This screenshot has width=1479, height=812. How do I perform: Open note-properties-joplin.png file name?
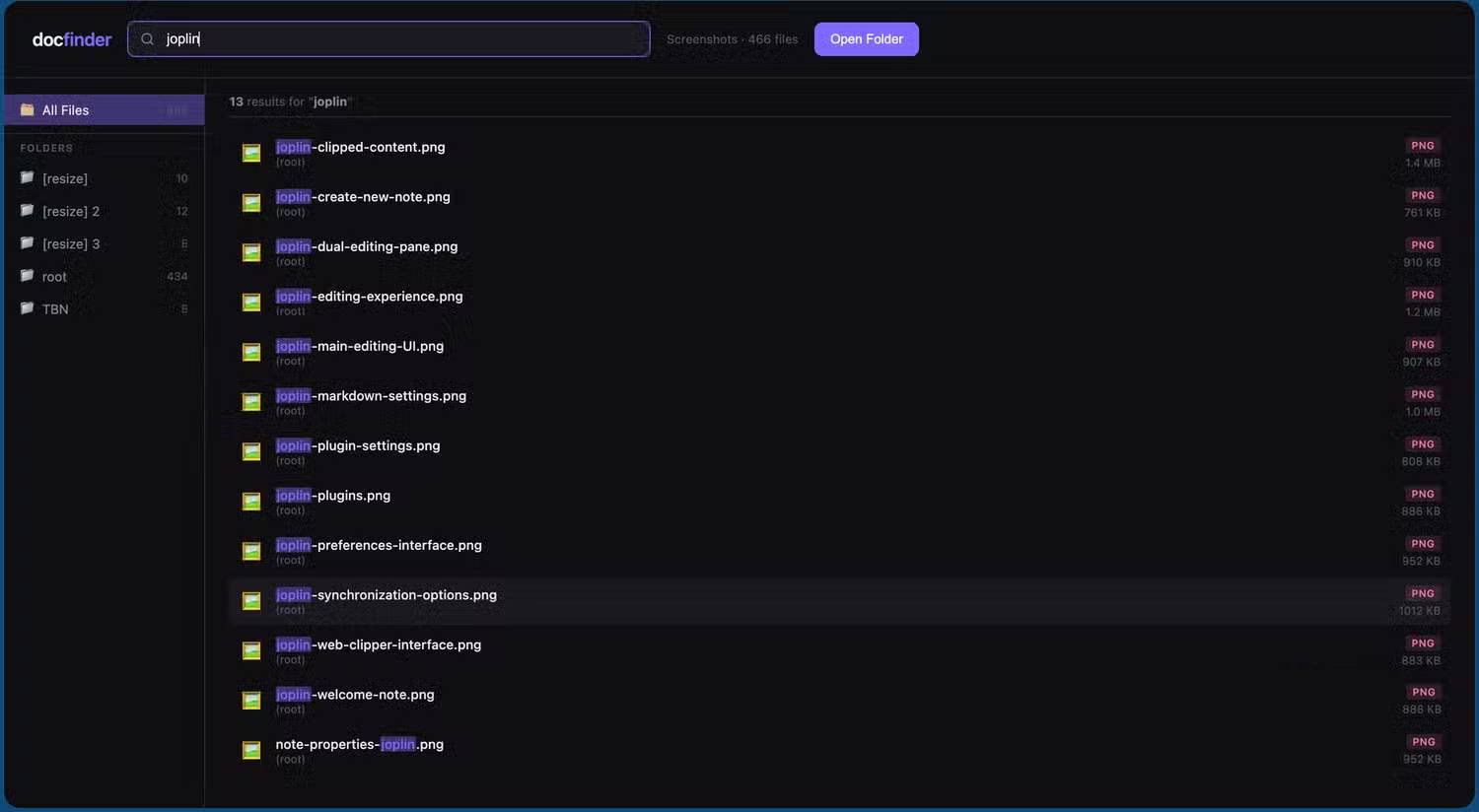(360, 744)
